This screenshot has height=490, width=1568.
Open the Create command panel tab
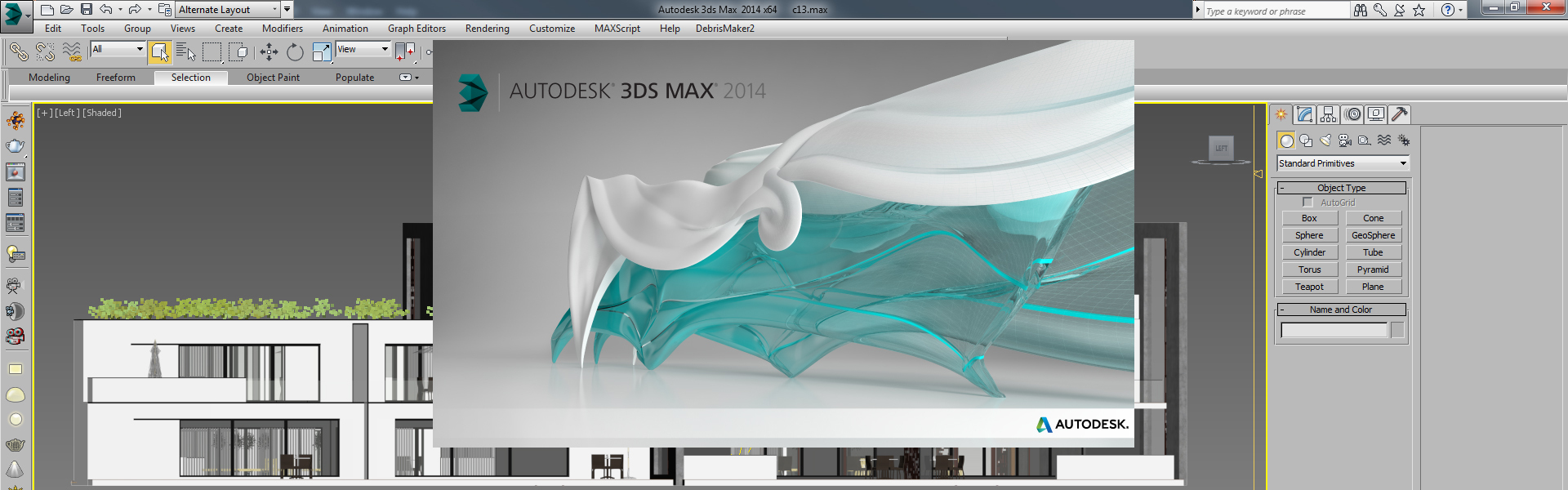tap(1281, 114)
